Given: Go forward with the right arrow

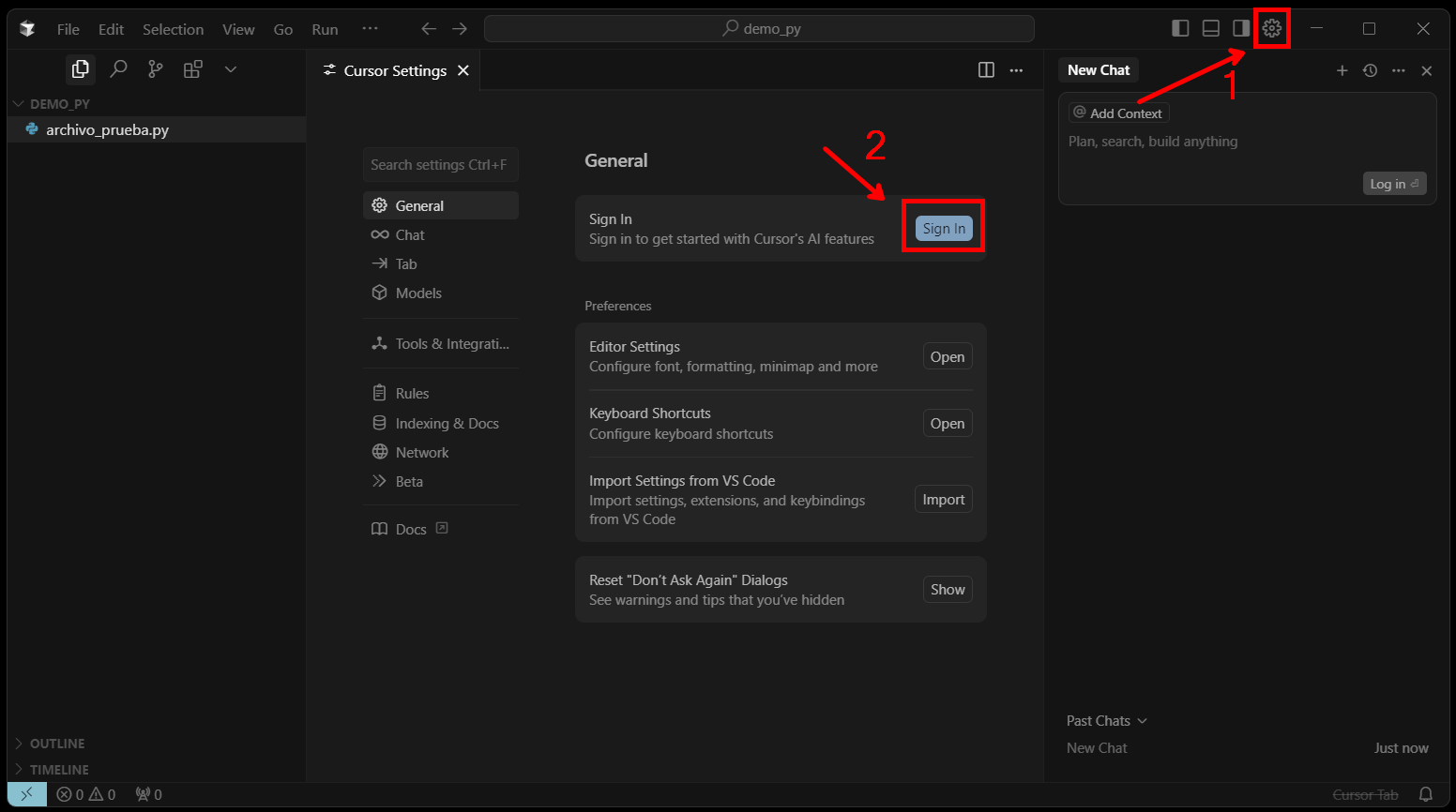Looking at the screenshot, I should (460, 29).
